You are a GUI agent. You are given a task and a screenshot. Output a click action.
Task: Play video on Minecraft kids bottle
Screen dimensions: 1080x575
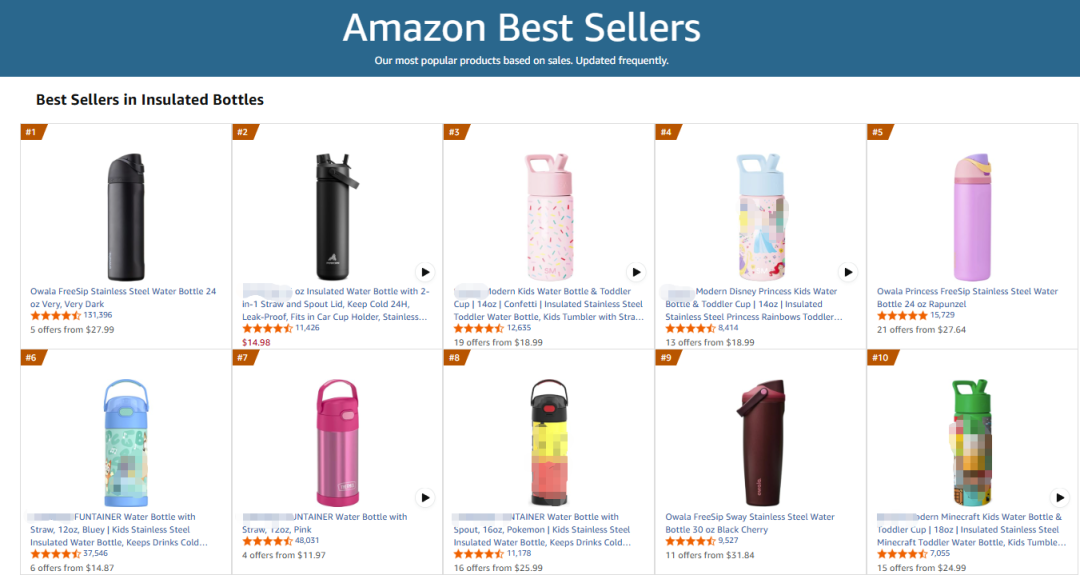[x=1060, y=497]
